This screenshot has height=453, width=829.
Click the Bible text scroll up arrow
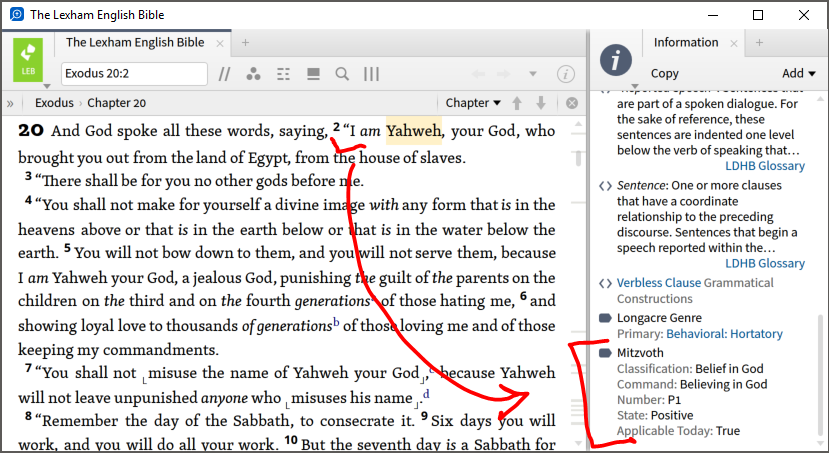(x=578, y=125)
